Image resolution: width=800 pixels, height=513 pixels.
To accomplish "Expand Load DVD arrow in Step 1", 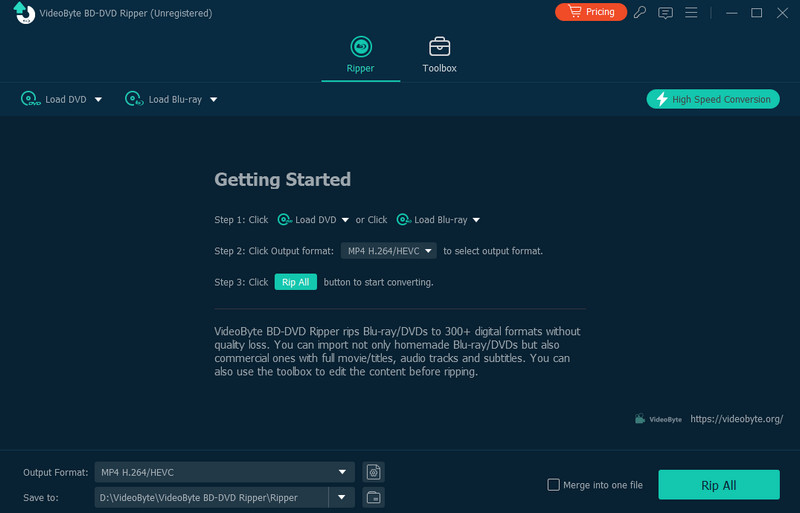I will pos(345,220).
